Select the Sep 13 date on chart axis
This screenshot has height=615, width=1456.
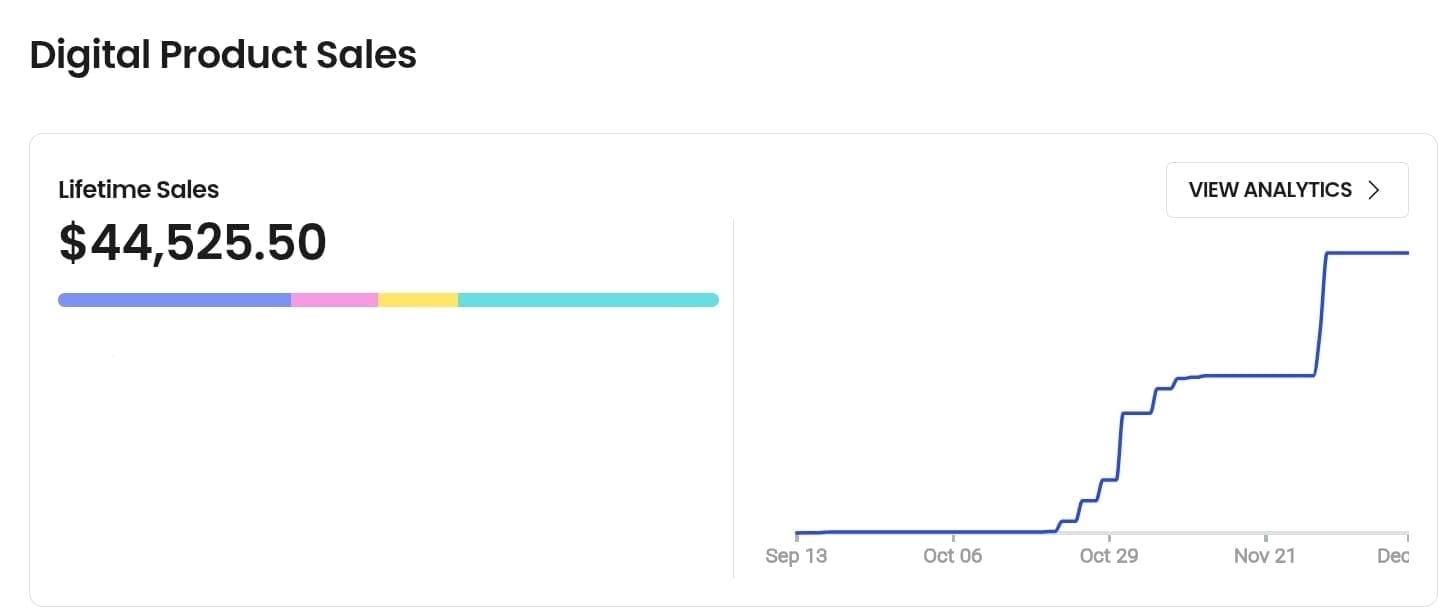(796, 556)
